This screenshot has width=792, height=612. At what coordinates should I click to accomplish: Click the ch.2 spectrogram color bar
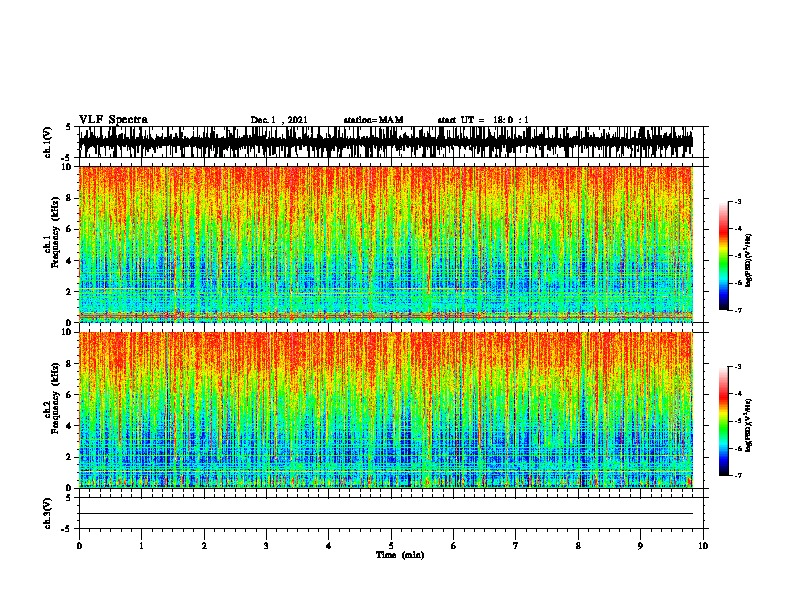(723, 421)
